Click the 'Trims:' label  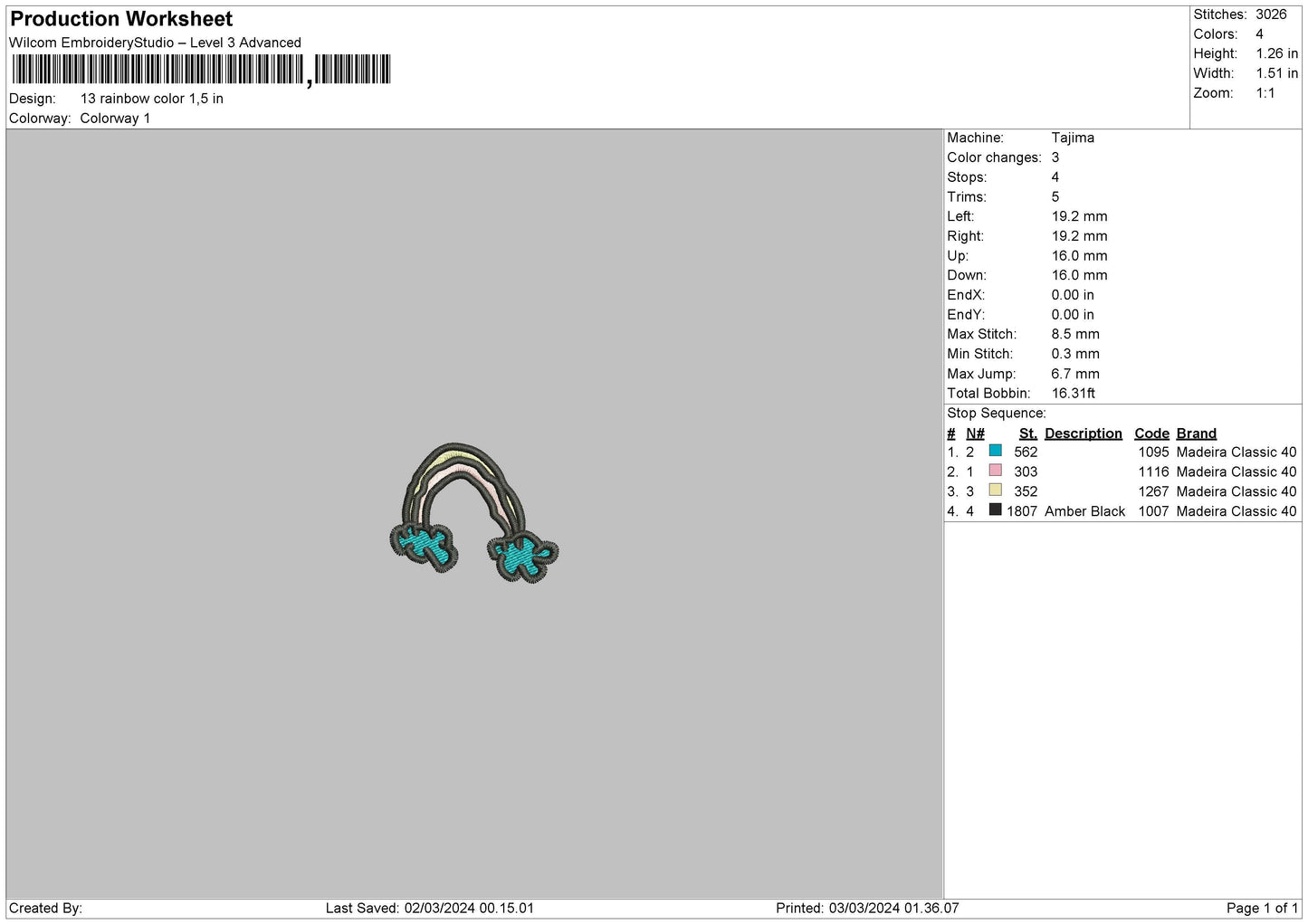(967, 197)
